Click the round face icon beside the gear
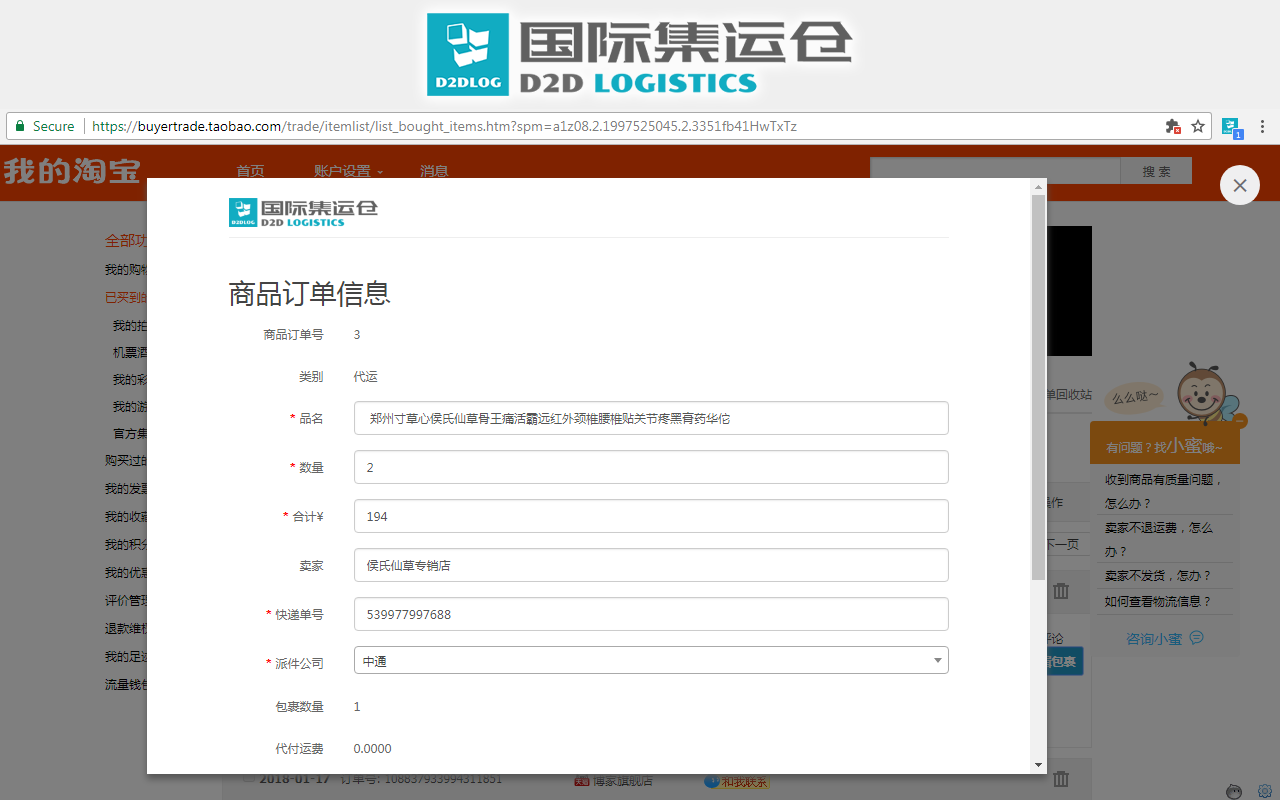The image size is (1280, 800). pos(1234,791)
